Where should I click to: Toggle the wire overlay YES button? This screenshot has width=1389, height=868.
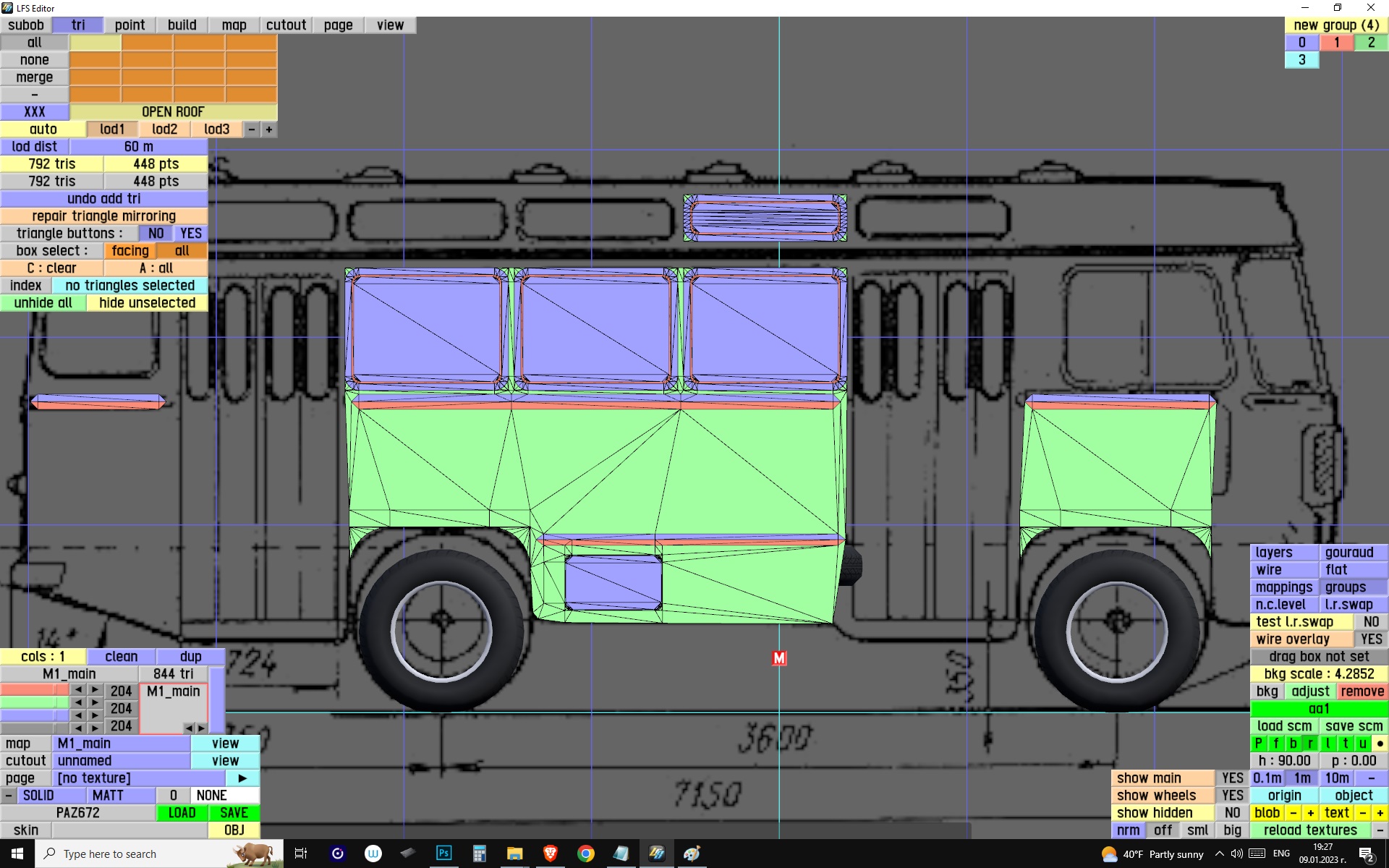[x=1370, y=639]
